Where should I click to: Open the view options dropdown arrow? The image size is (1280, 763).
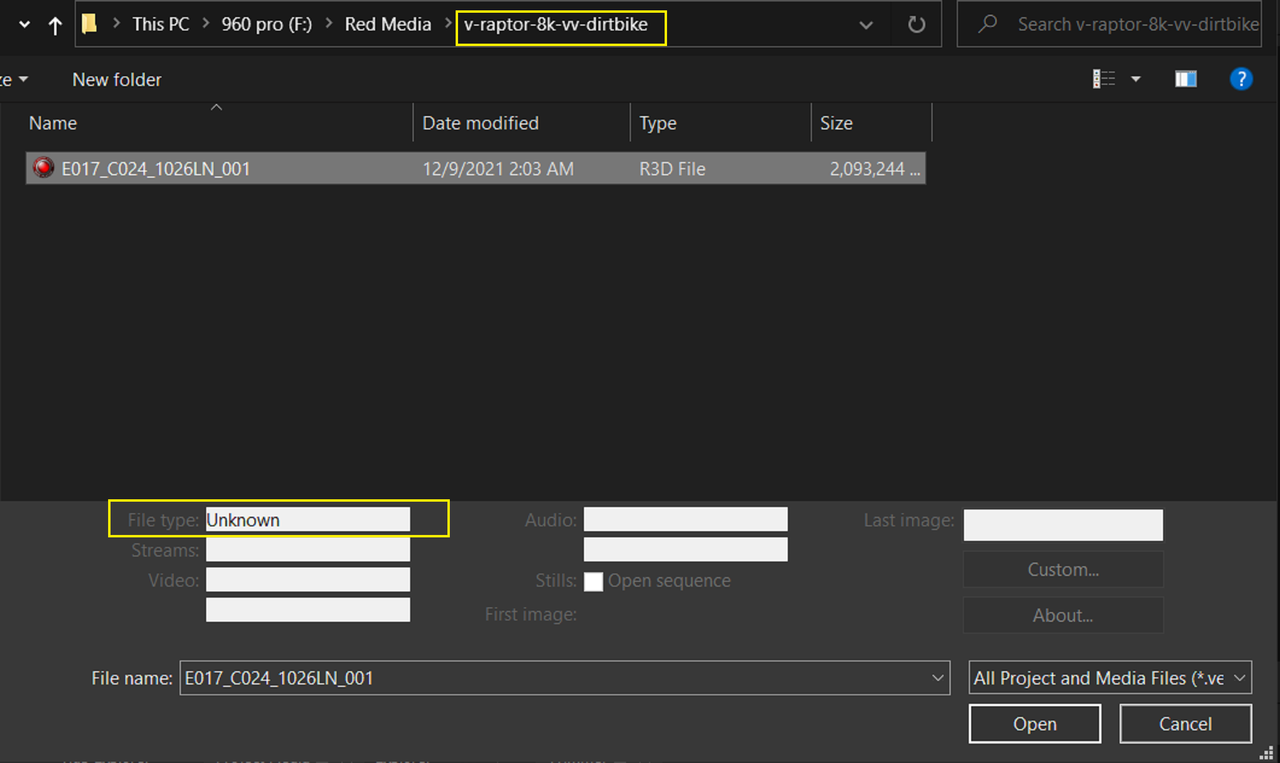(1136, 79)
